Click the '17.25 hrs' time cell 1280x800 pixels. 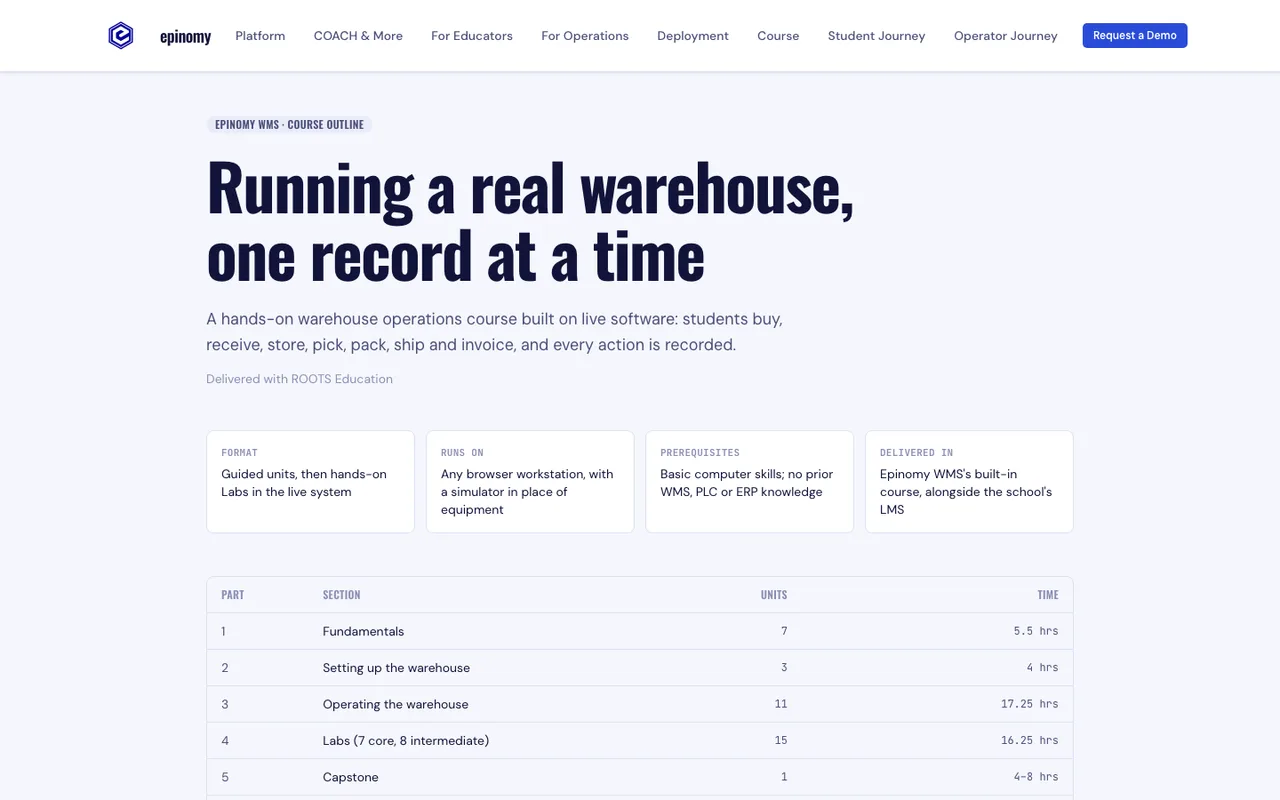click(x=1030, y=704)
